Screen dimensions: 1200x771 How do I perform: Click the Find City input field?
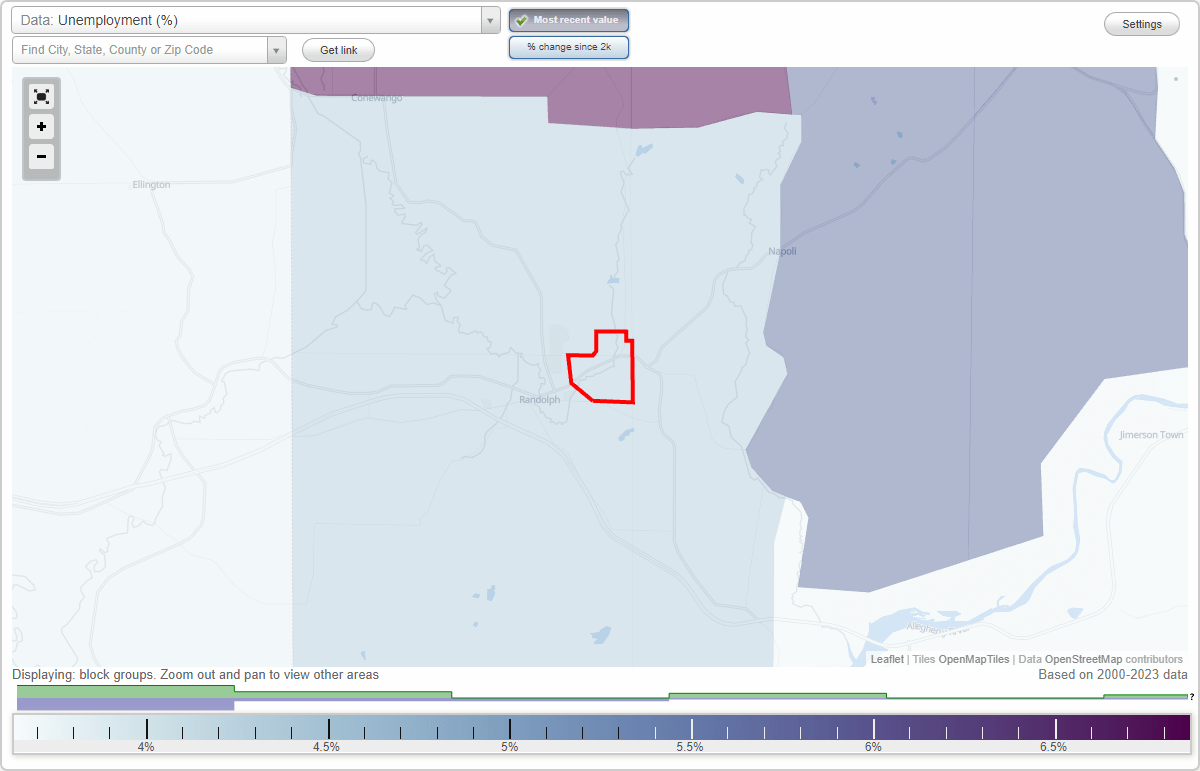click(x=140, y=49)
